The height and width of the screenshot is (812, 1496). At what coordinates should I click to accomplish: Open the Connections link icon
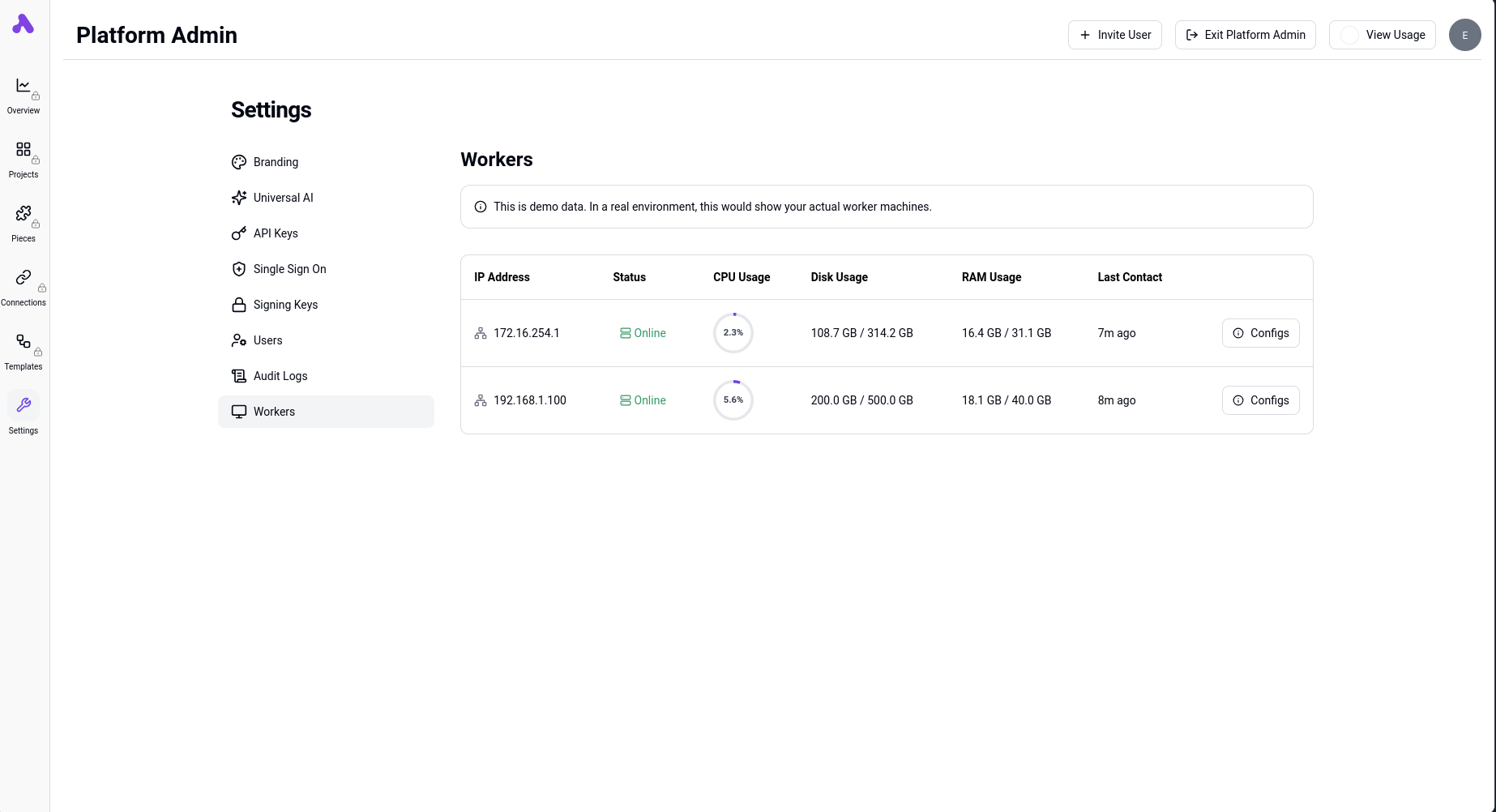point(24,278)
